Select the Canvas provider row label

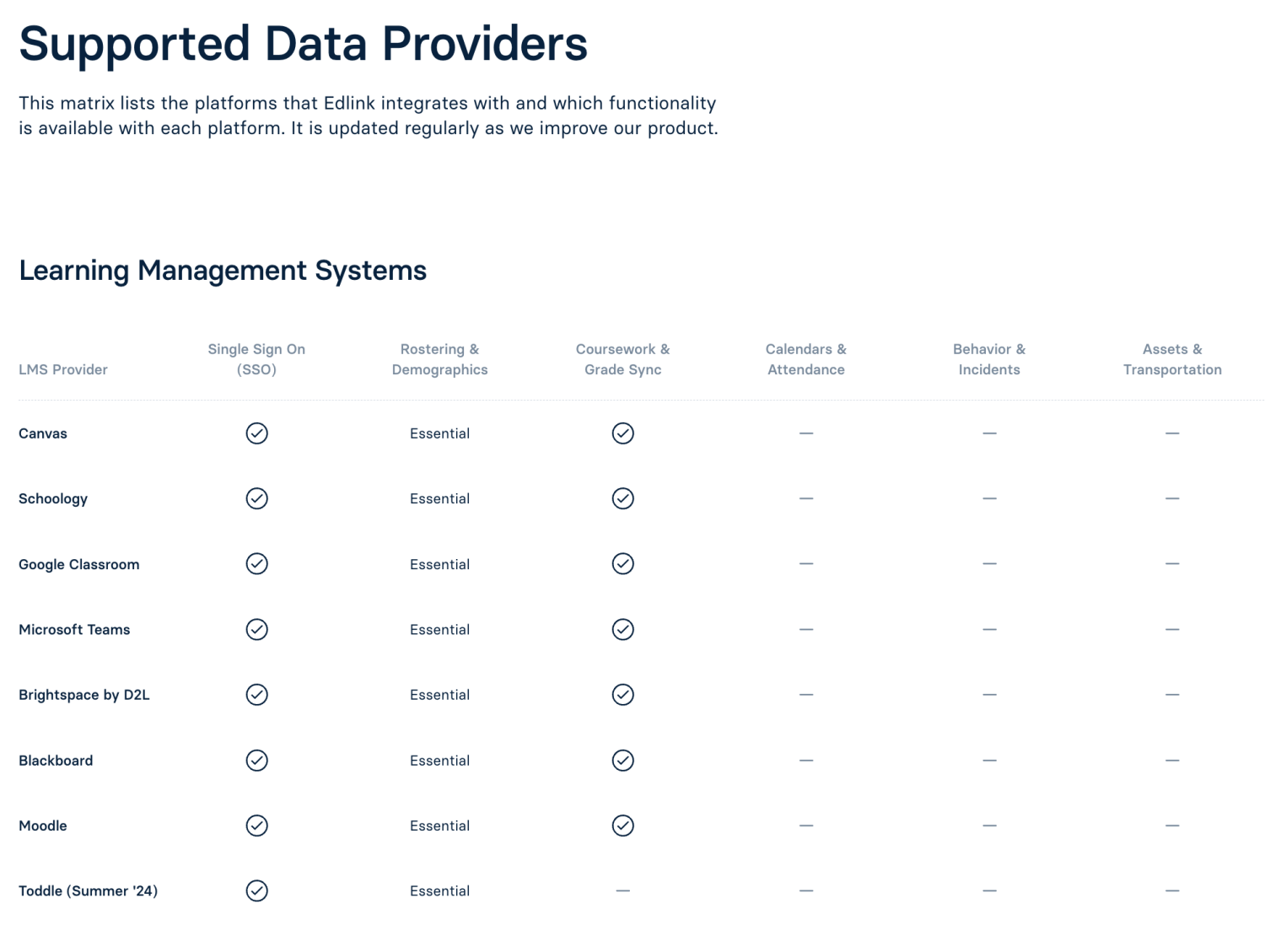[x=43, y=433]
